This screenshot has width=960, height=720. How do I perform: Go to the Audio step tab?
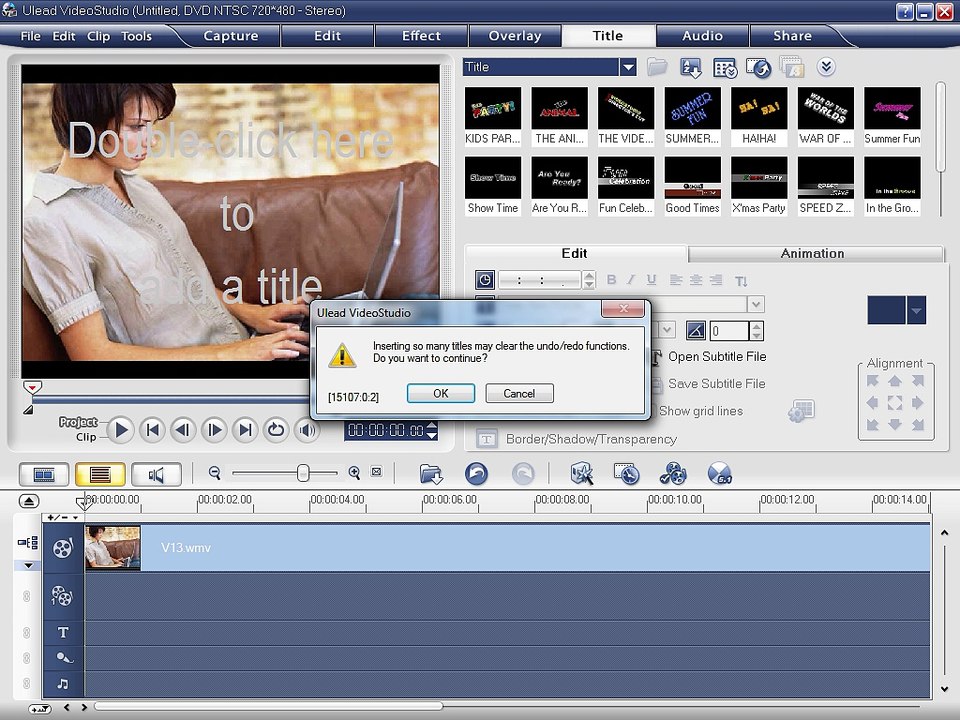click(x=702, y=36)
